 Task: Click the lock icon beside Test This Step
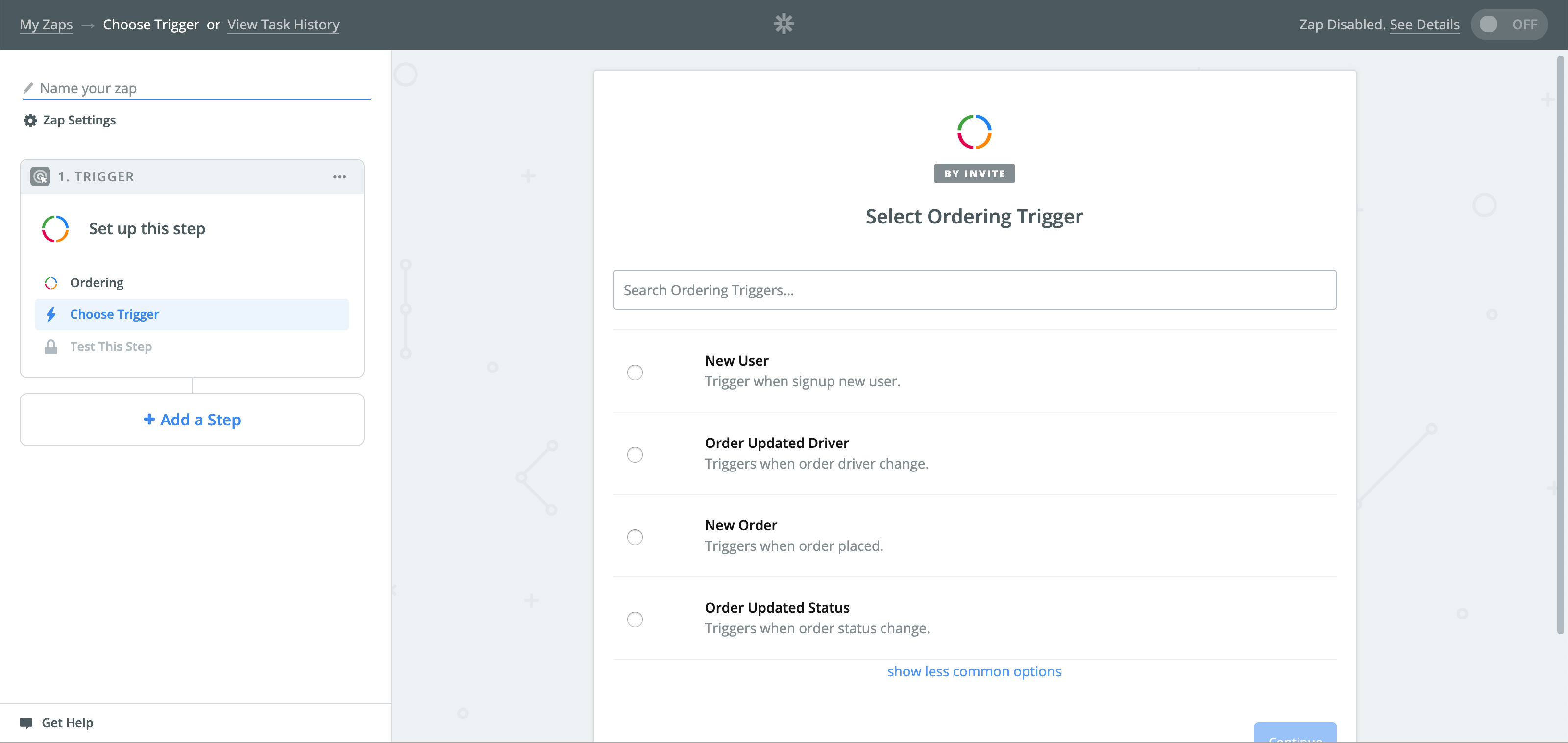click(51, 347)
